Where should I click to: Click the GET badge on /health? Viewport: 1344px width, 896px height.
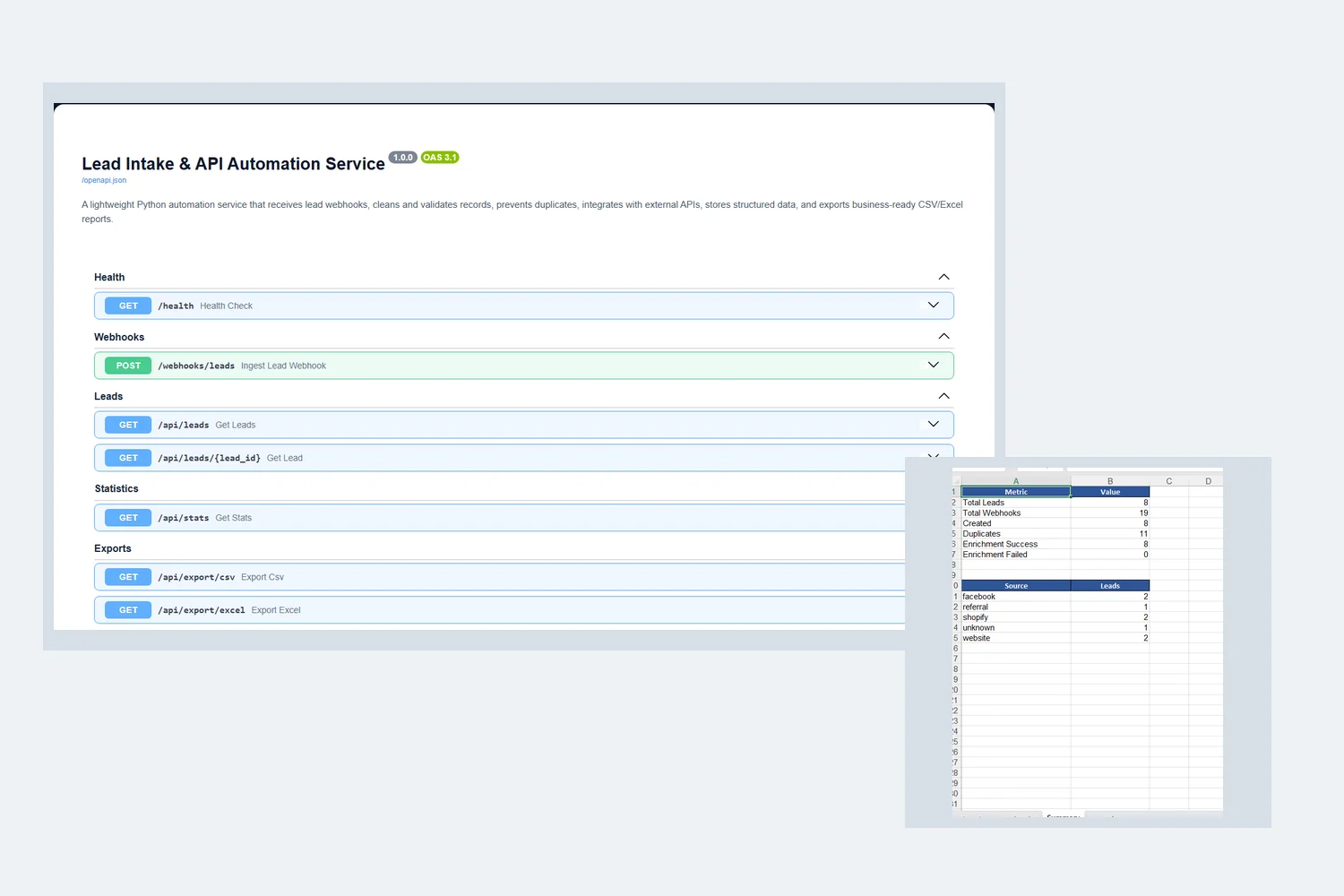128,306
